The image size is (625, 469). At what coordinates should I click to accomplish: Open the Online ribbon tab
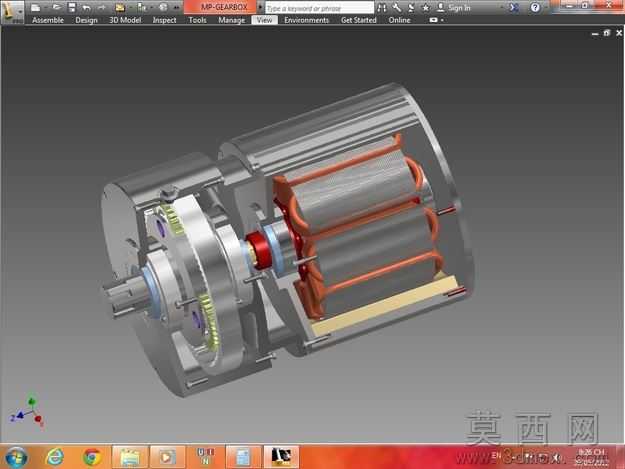tap(399, 20)
